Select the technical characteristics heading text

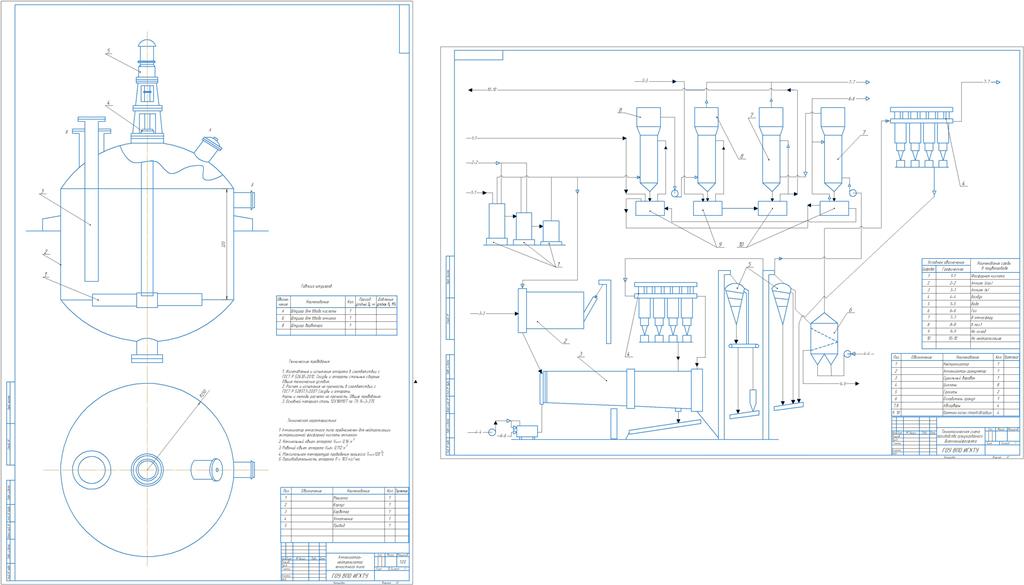pos(310,421)
